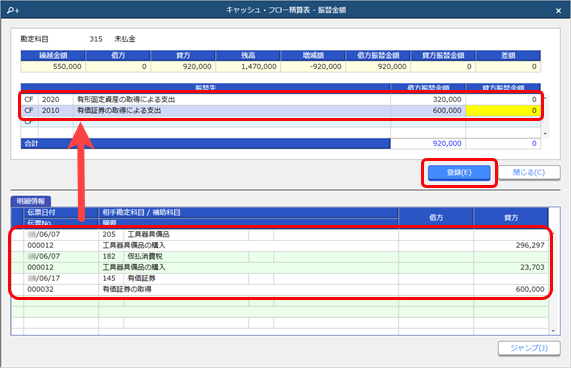
Task: Close the キャッシュ・フロー精算表 dialog
Action: tap(558, 11)
